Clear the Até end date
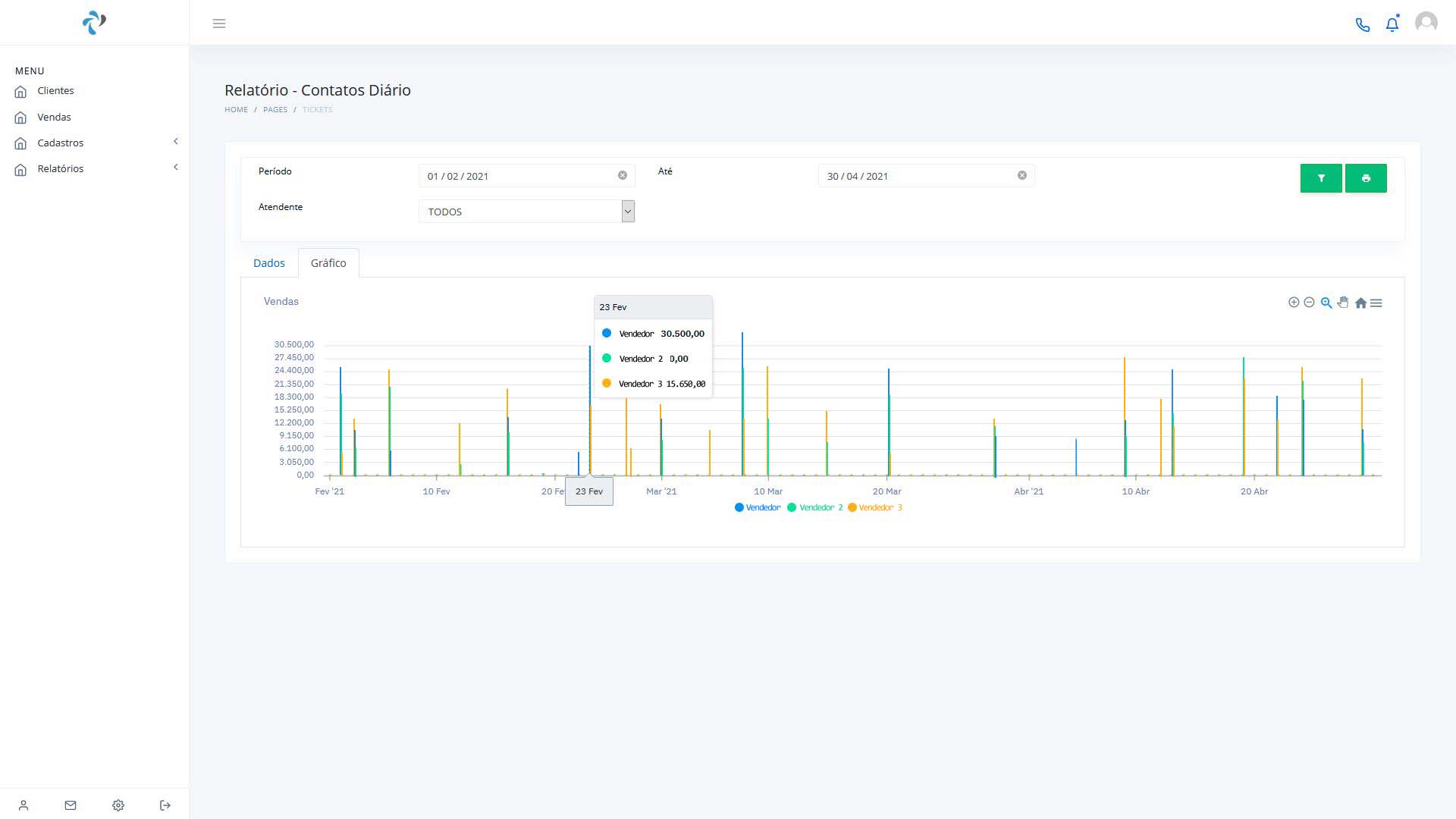Screen dimensions: 1456x819 (x=1022, y=175)
